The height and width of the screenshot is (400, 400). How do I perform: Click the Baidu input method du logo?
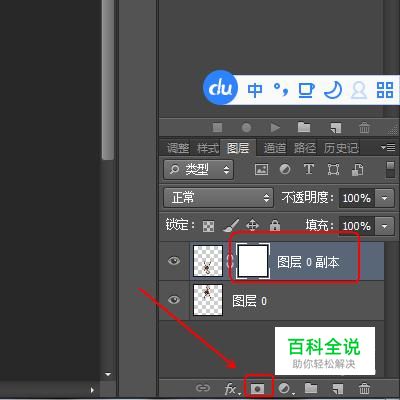pyautogui.click(x=220, y=88)
